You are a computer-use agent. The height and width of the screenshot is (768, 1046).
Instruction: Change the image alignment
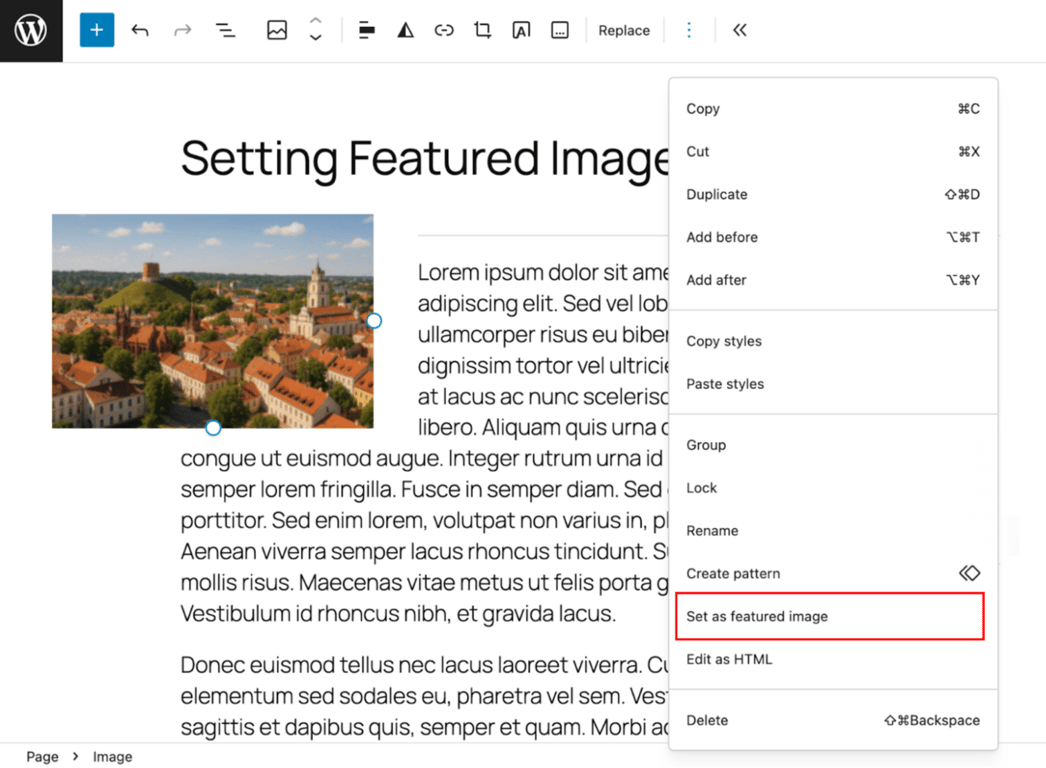(366, 30)
